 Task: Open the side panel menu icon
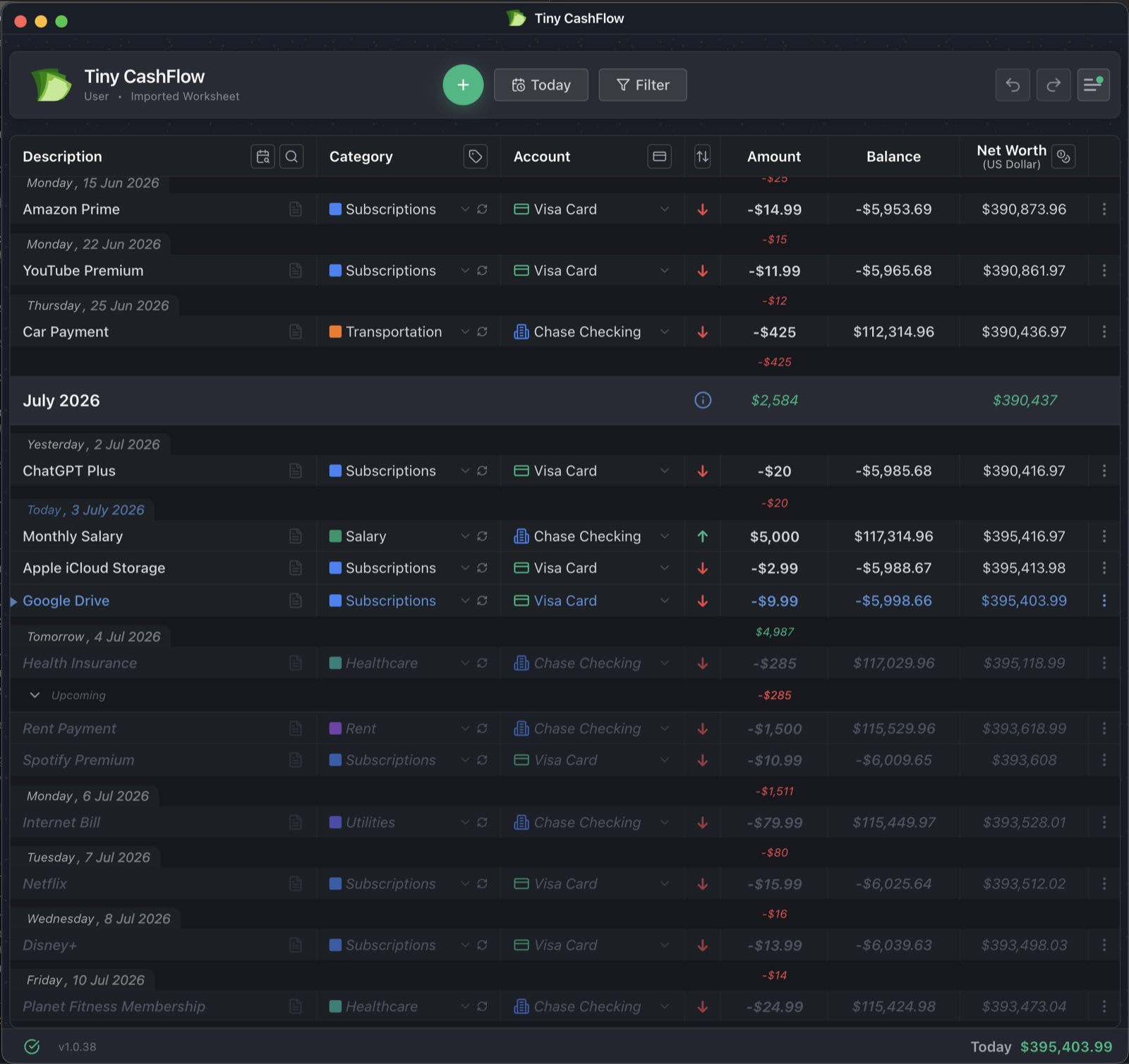pos(1094,85)
